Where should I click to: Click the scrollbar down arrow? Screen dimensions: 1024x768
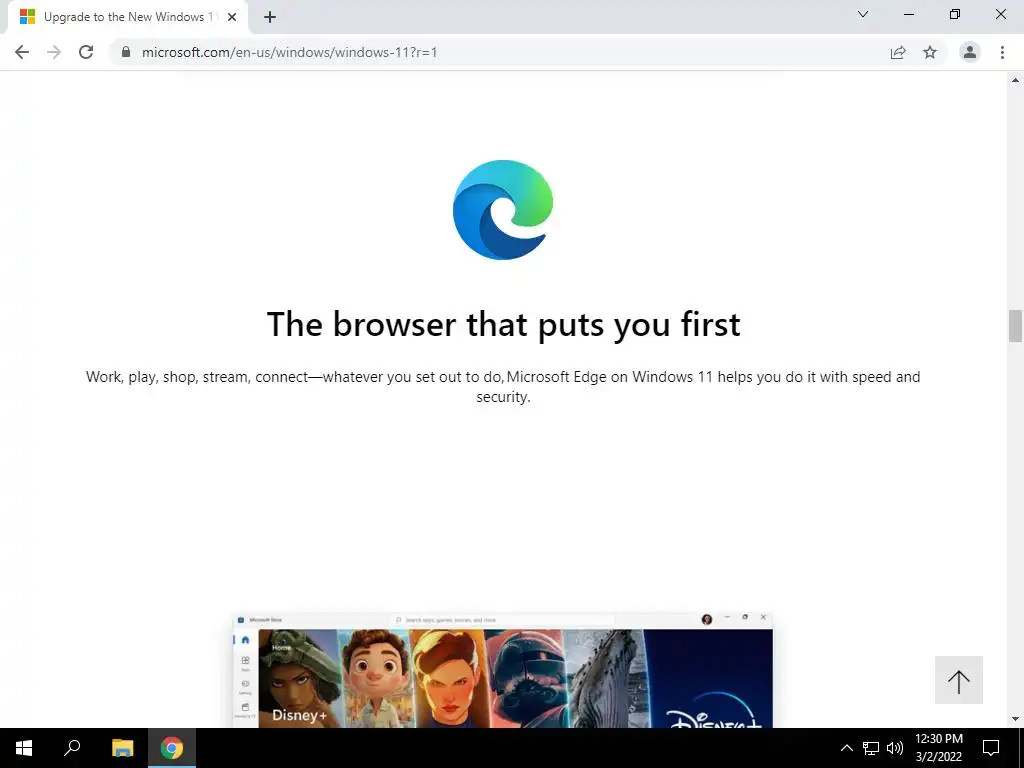click(1015, 719)
